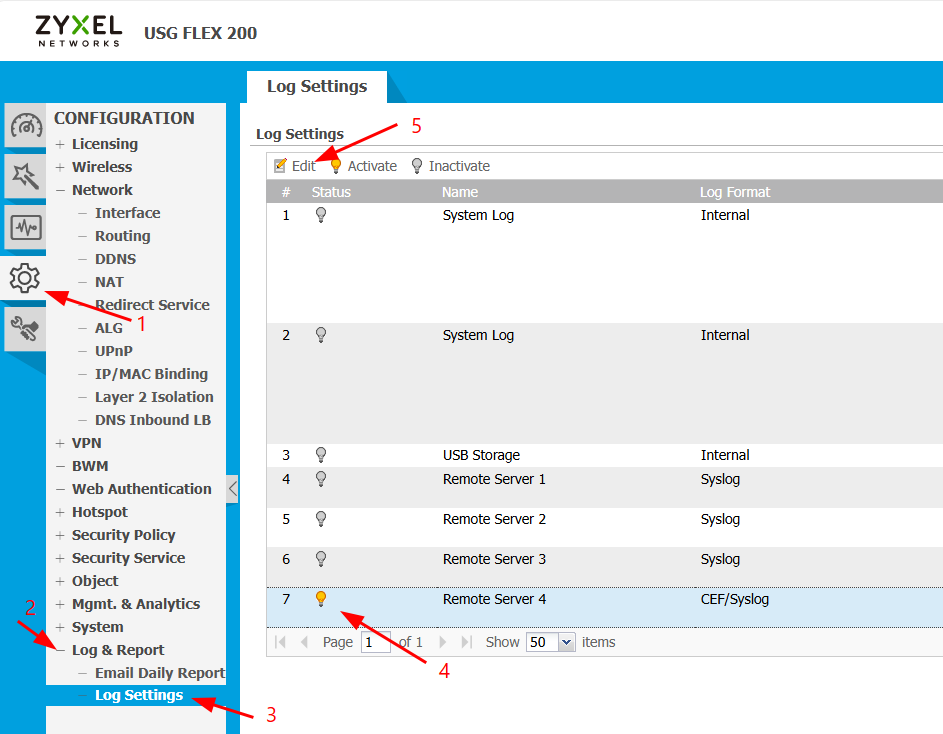The image size is (943, 734).
Task: Collapse the sidebar with the panel handle arrow
Action: [x=232, y=489]
